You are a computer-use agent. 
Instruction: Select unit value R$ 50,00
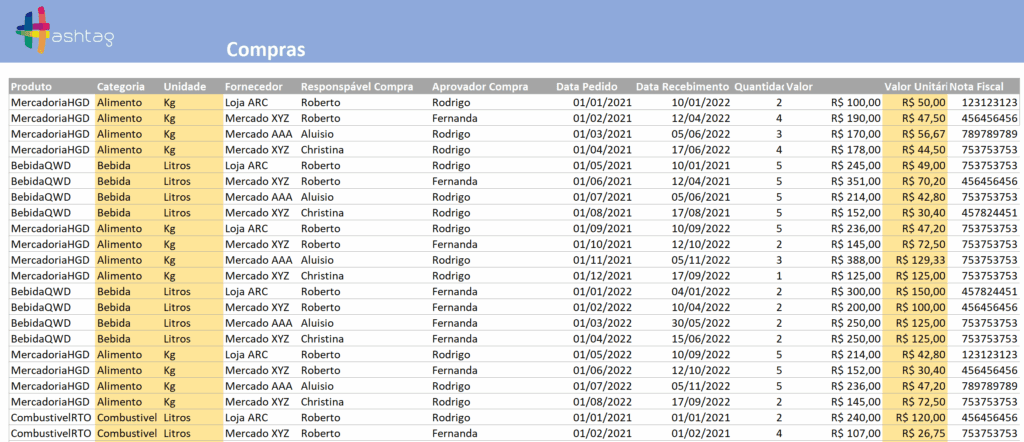(923, 103)
